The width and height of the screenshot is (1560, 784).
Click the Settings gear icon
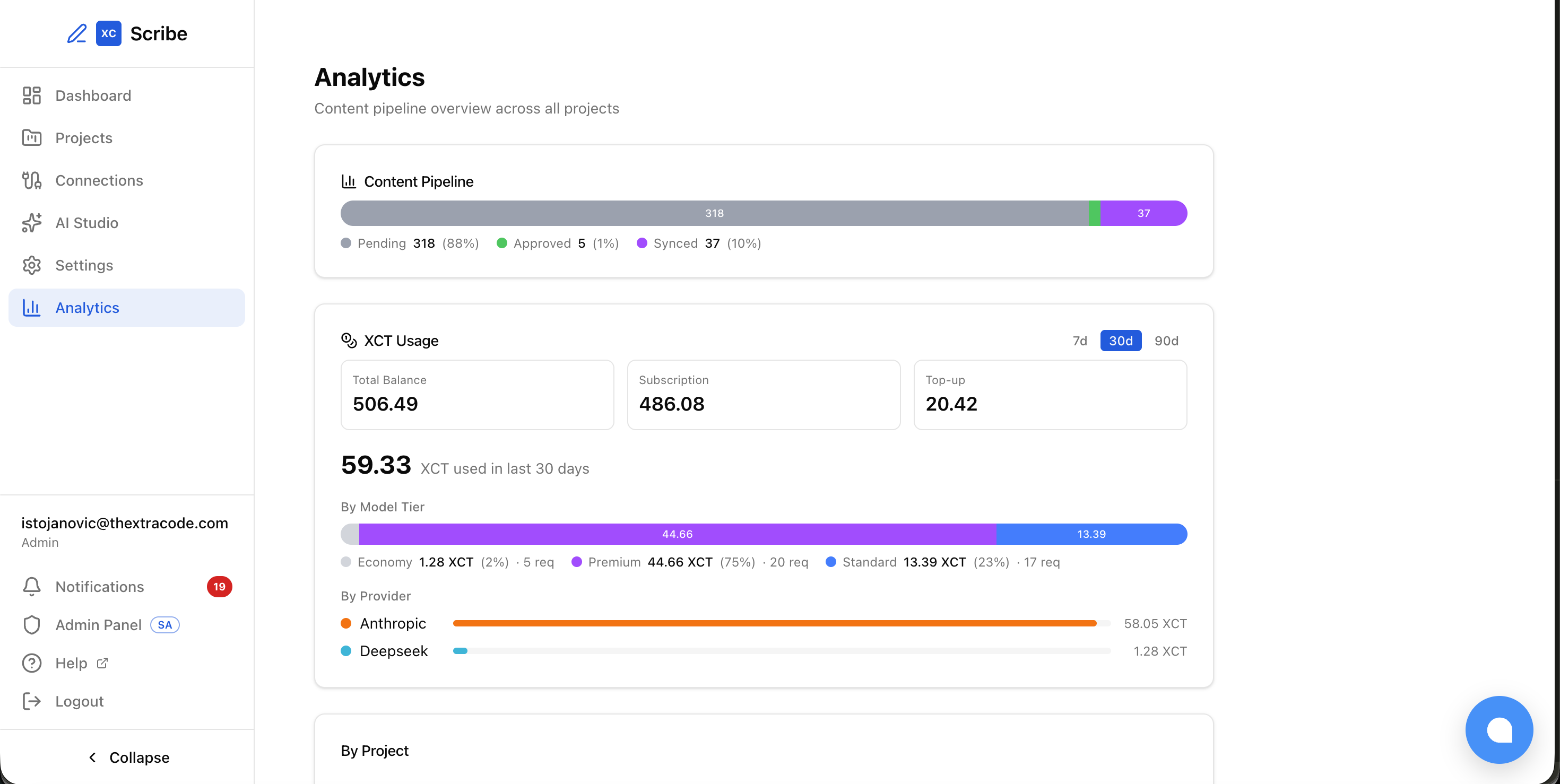pos(31,265)
